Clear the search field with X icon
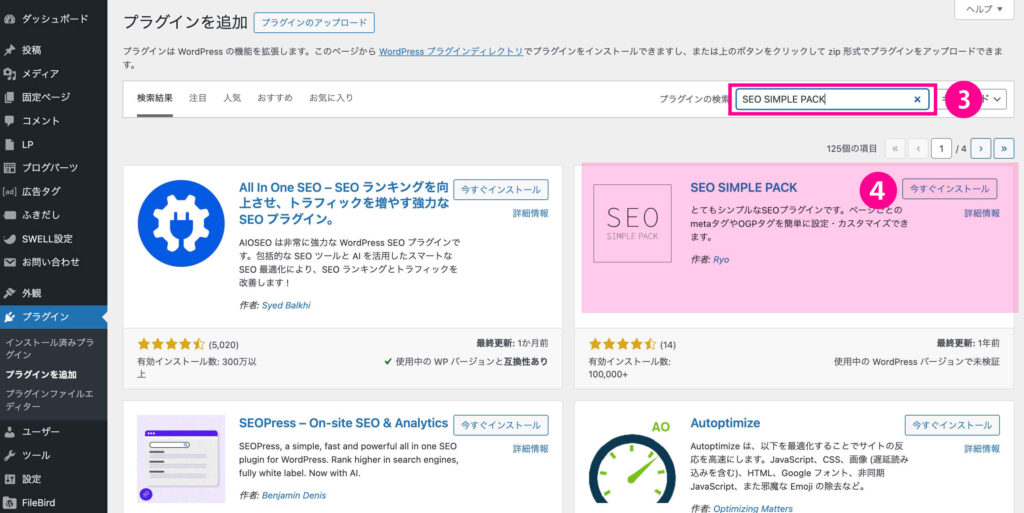 (x=917, y=99)
